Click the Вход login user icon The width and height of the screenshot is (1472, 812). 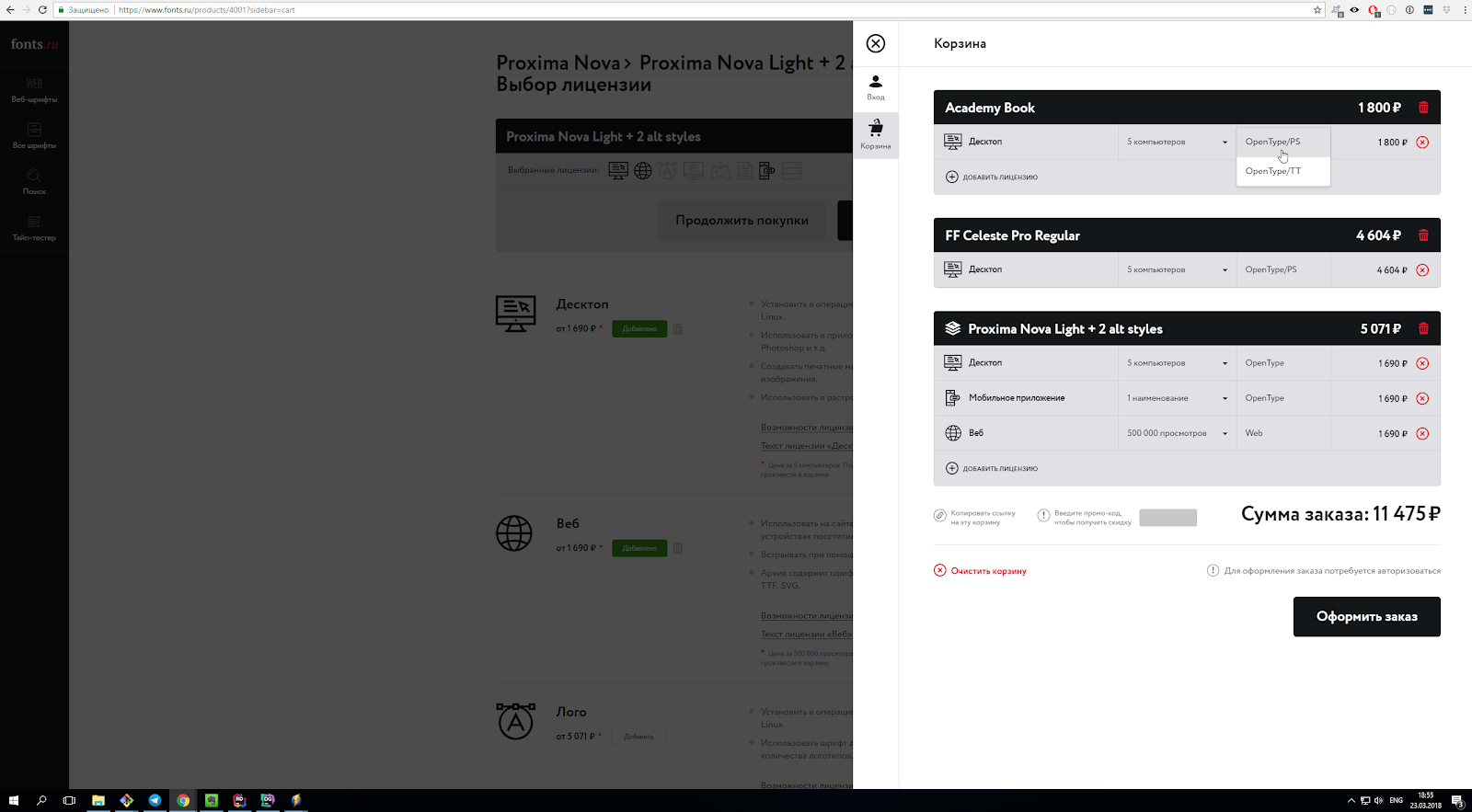coord(876,86)
